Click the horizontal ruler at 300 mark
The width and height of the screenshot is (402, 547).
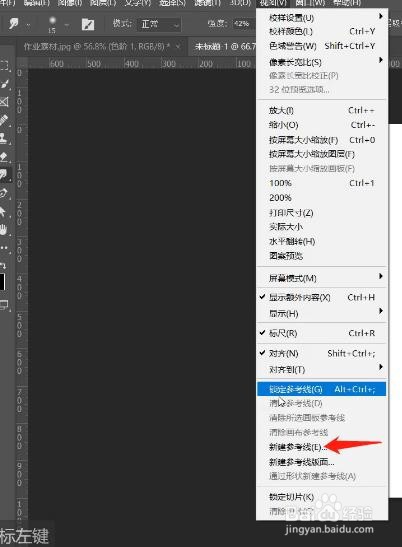pos(169,63)
